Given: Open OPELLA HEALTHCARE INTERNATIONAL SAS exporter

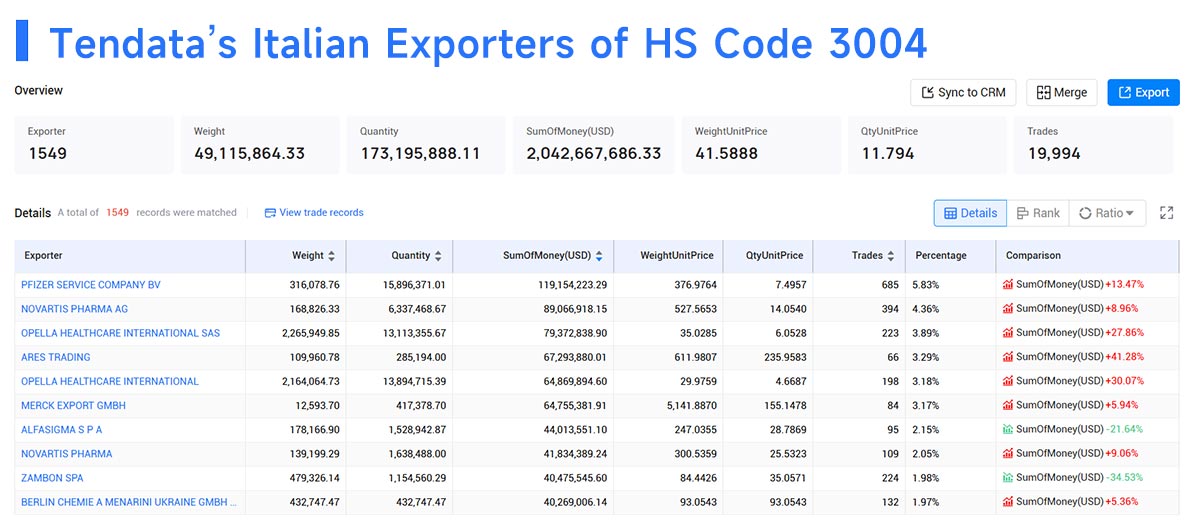Looking at the screenshot, I should pos(121,333).
